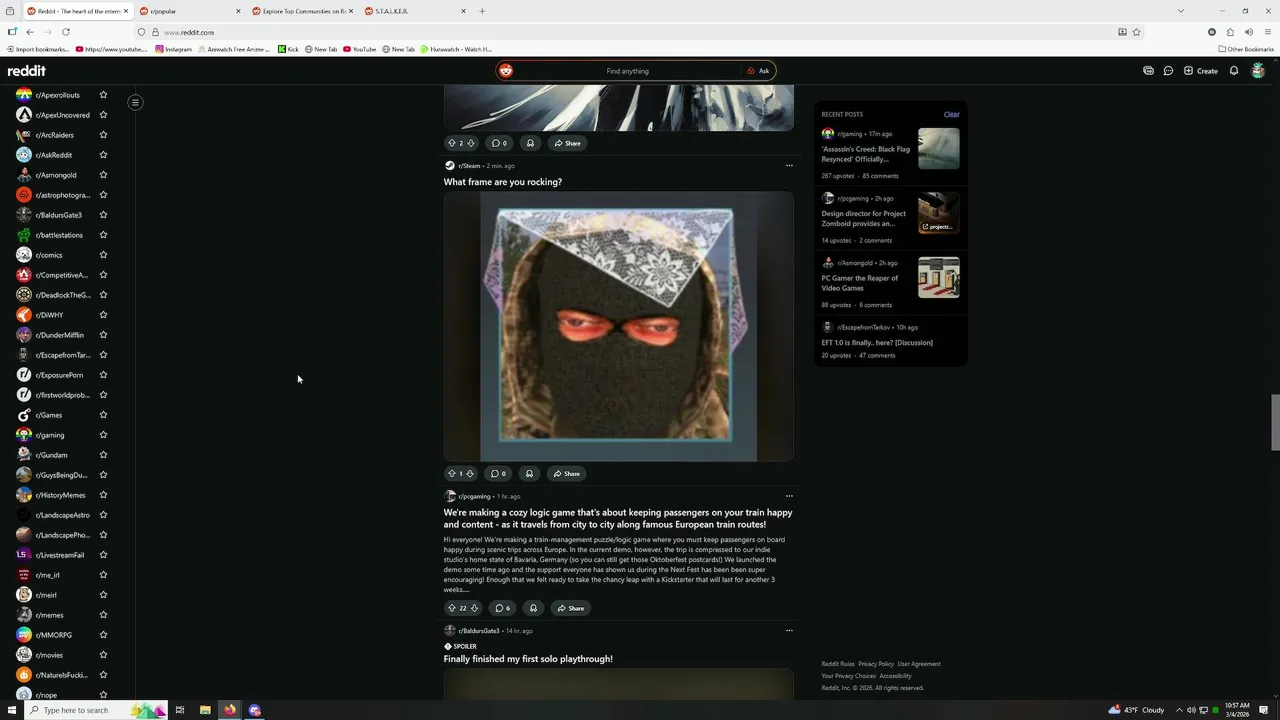Switch to the Explore Top Communities tab
The width and height of the screenshot is (1280, 720).
point(302,11)
